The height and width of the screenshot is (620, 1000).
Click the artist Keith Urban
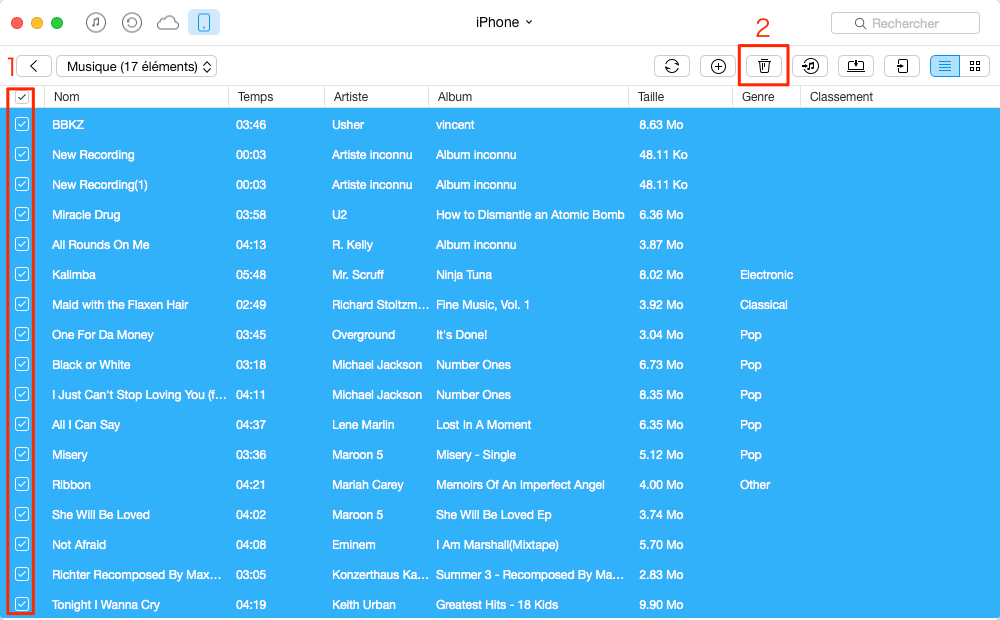364,605
